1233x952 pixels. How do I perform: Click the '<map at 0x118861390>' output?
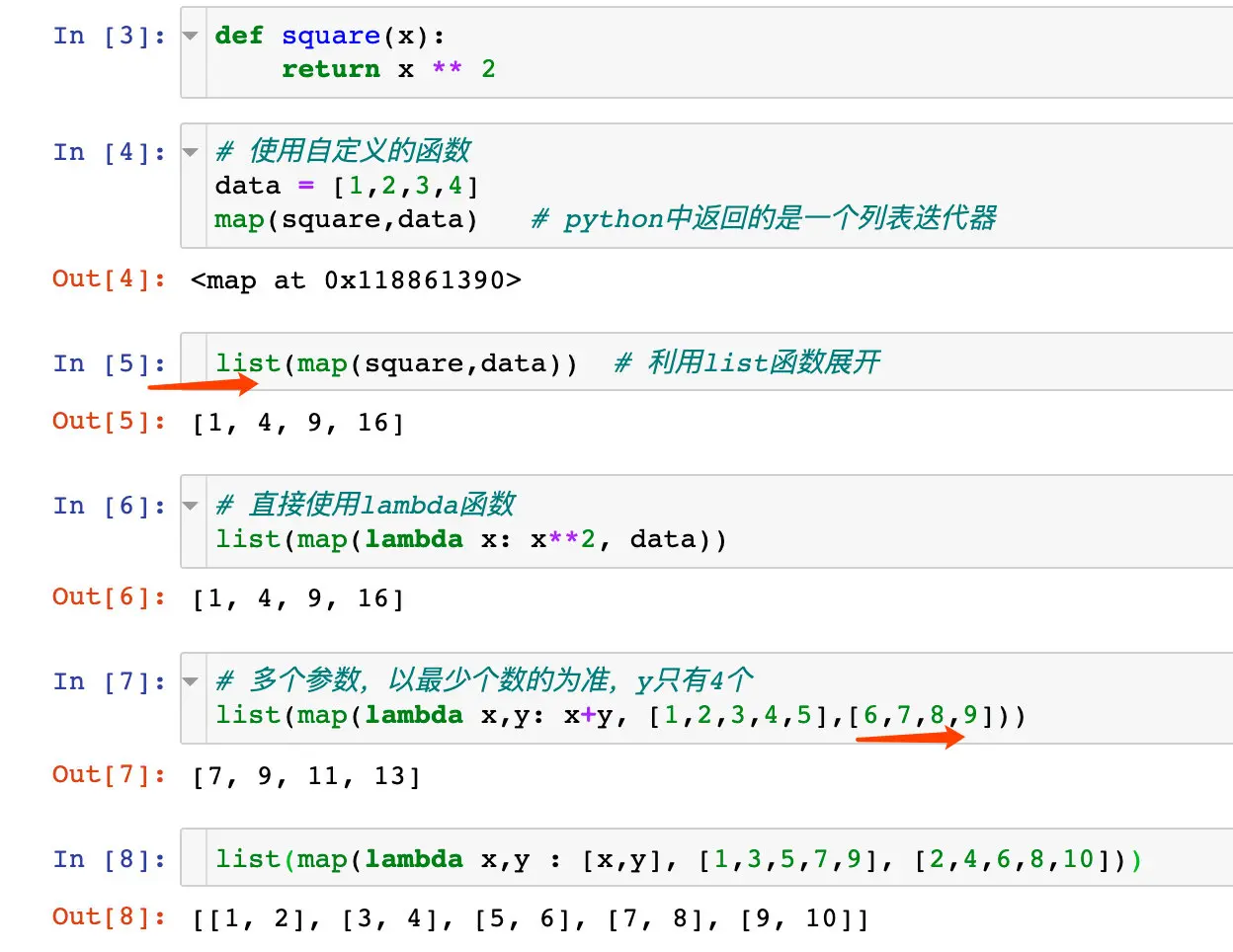coord(356,280)
